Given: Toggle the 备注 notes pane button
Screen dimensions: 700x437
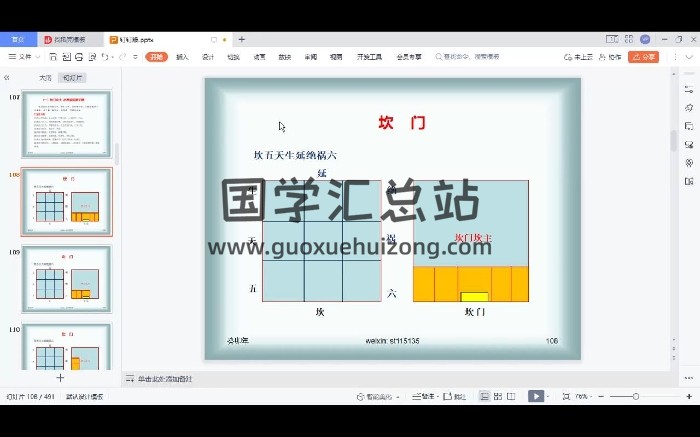Looking at the screenshot, I should [424, 396].
